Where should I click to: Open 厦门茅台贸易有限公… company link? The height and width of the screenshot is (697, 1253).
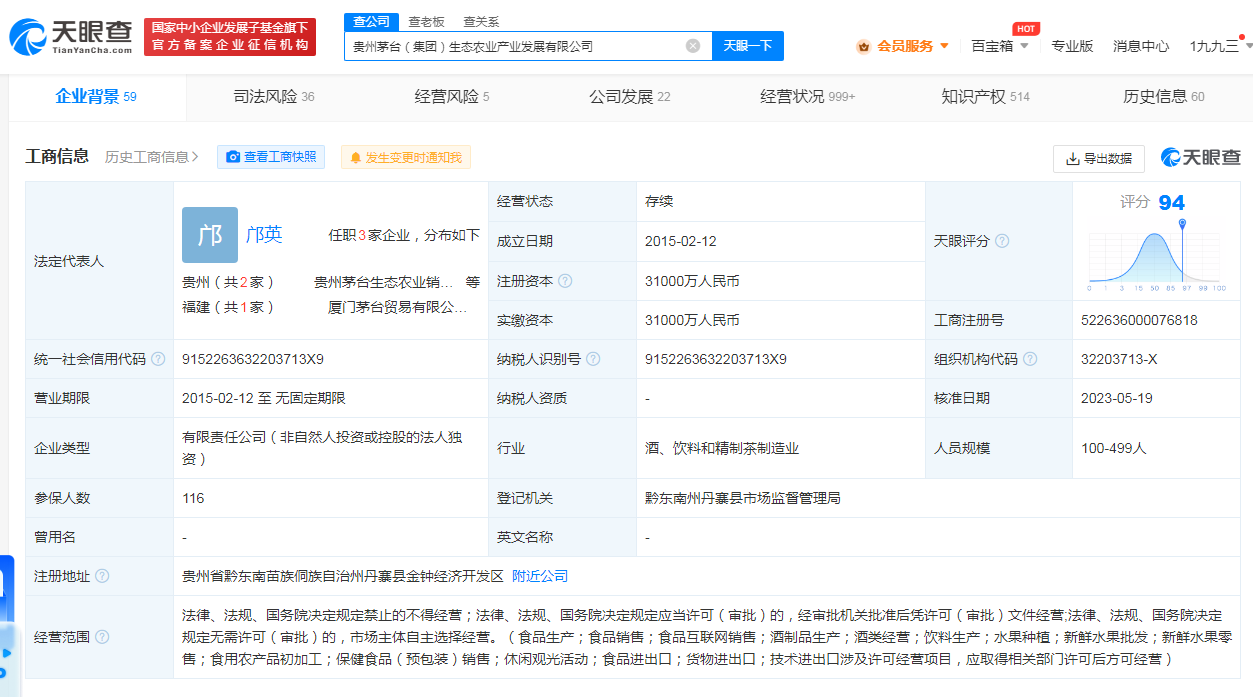(397, 307)
